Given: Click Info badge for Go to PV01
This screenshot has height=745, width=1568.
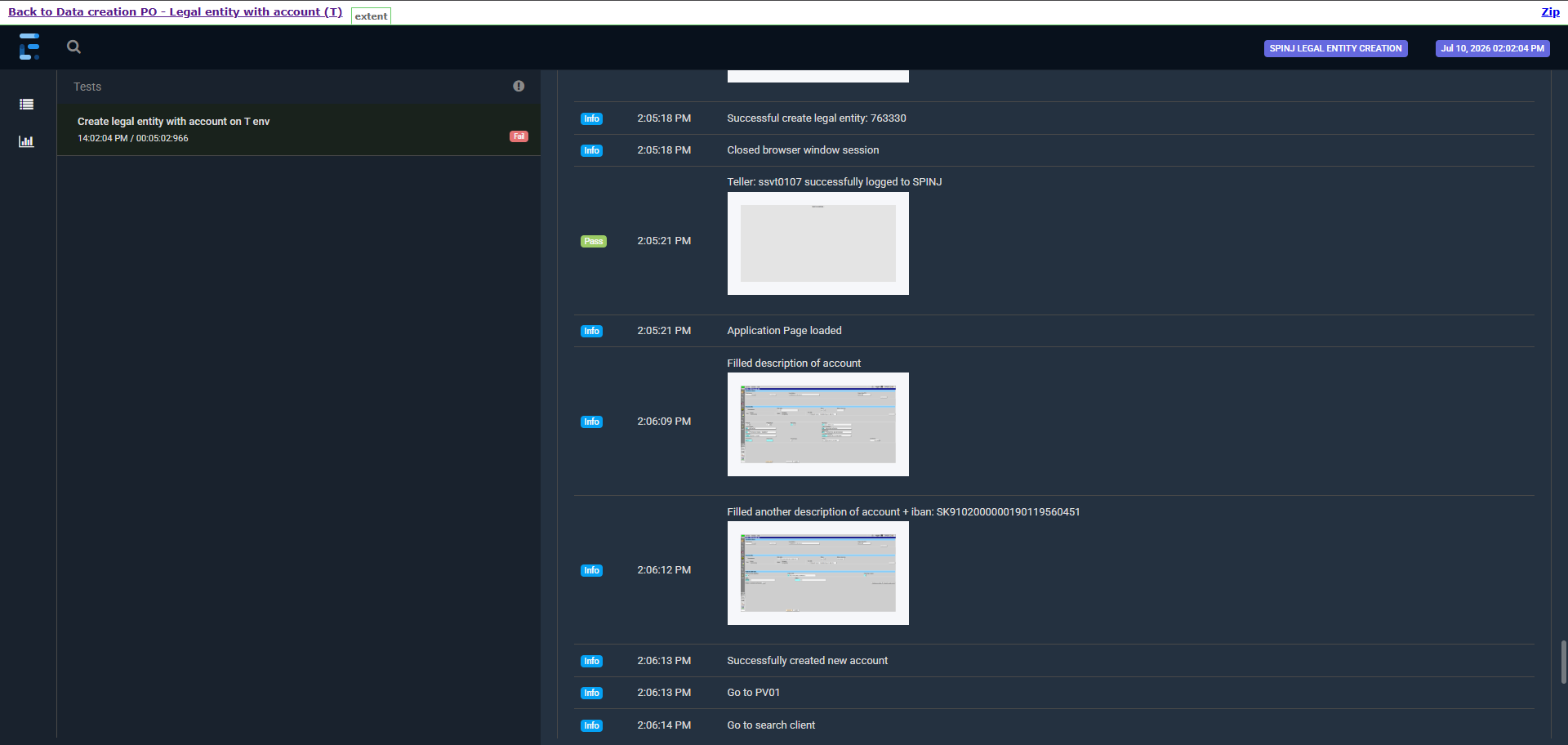Looking at the screenshot, I should pyautogui.click(x=591, y=693).
